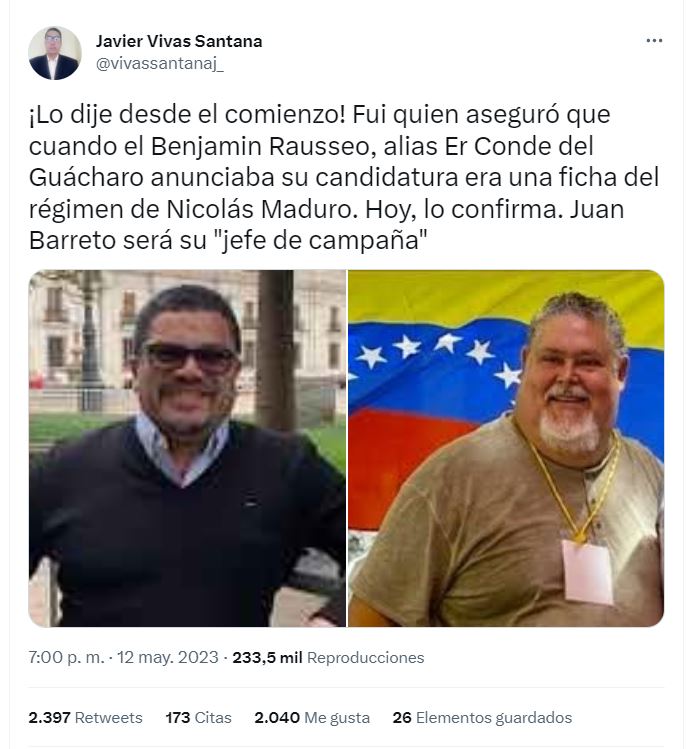This screenshot has height=749, width=689.
Task: Open right photo with Venezuelan flag
Action: coord(506,448)
